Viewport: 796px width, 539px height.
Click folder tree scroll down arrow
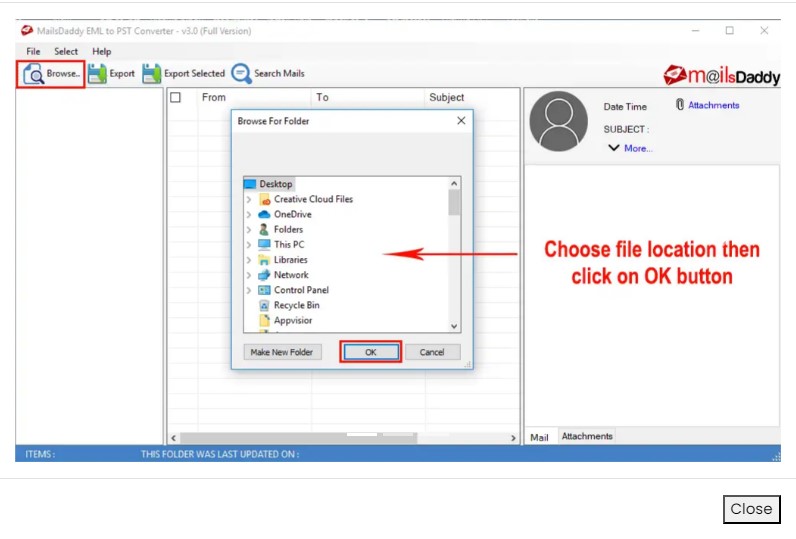pyautogui.click(x=454, y=326)
